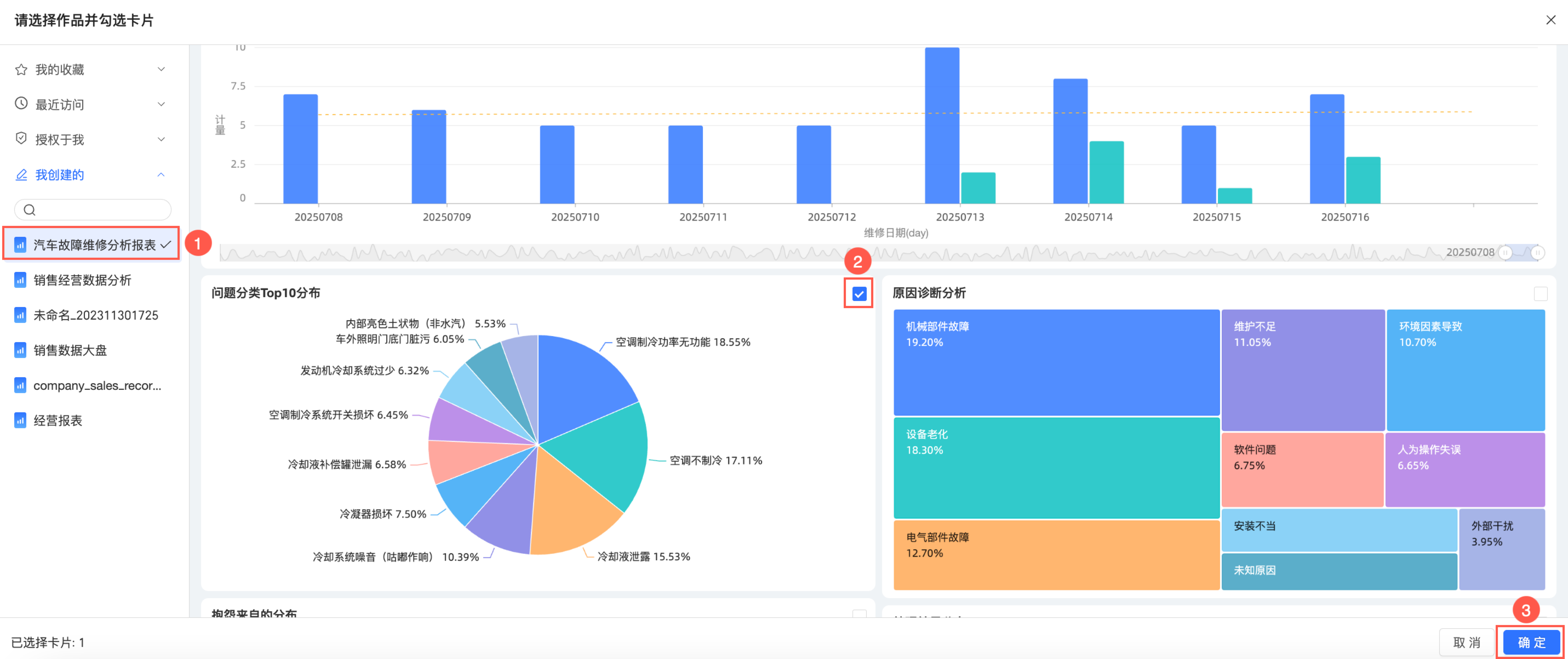Click the report icon of 经营报表
The width and height of the screenshot is (1568, 659).
click(20, 420)
